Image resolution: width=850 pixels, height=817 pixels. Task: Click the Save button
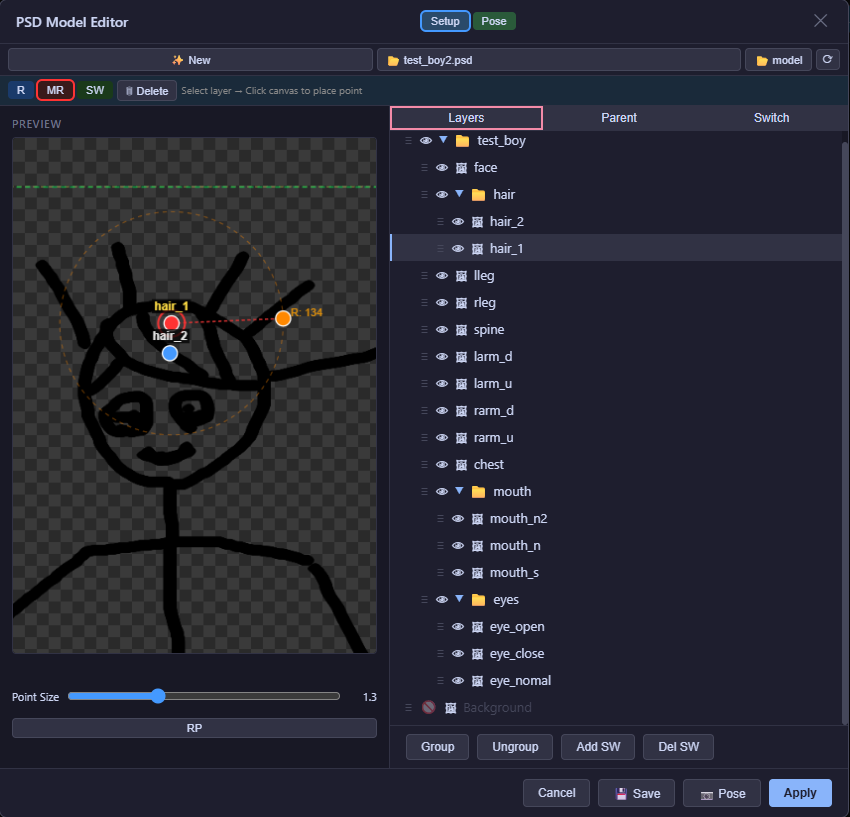tap(637, 793)
